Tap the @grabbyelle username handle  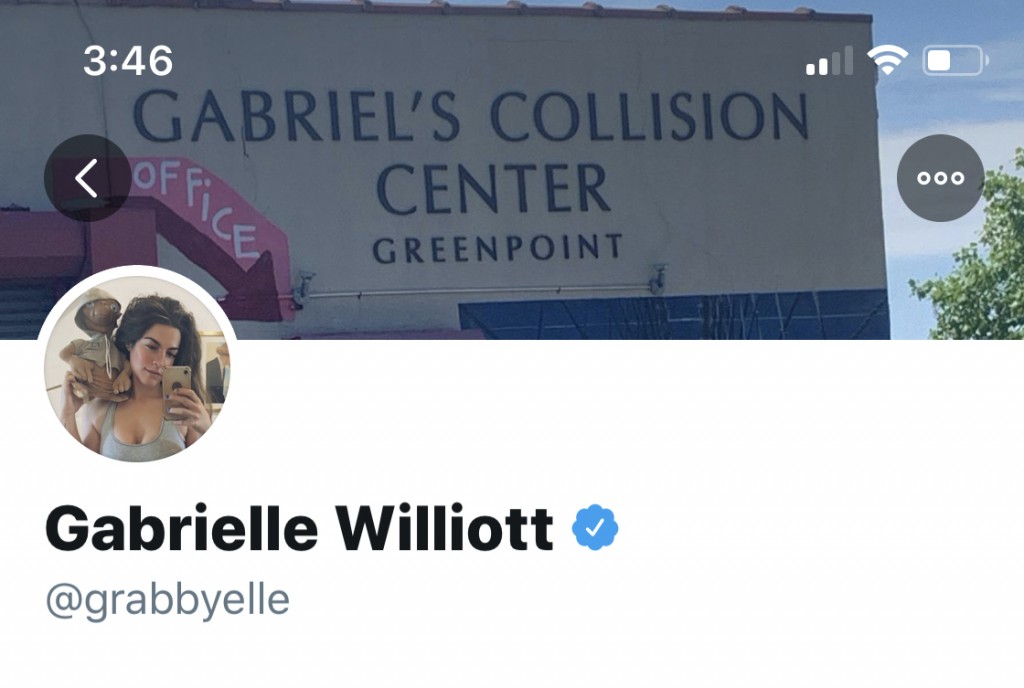click(x=168, y=601)
